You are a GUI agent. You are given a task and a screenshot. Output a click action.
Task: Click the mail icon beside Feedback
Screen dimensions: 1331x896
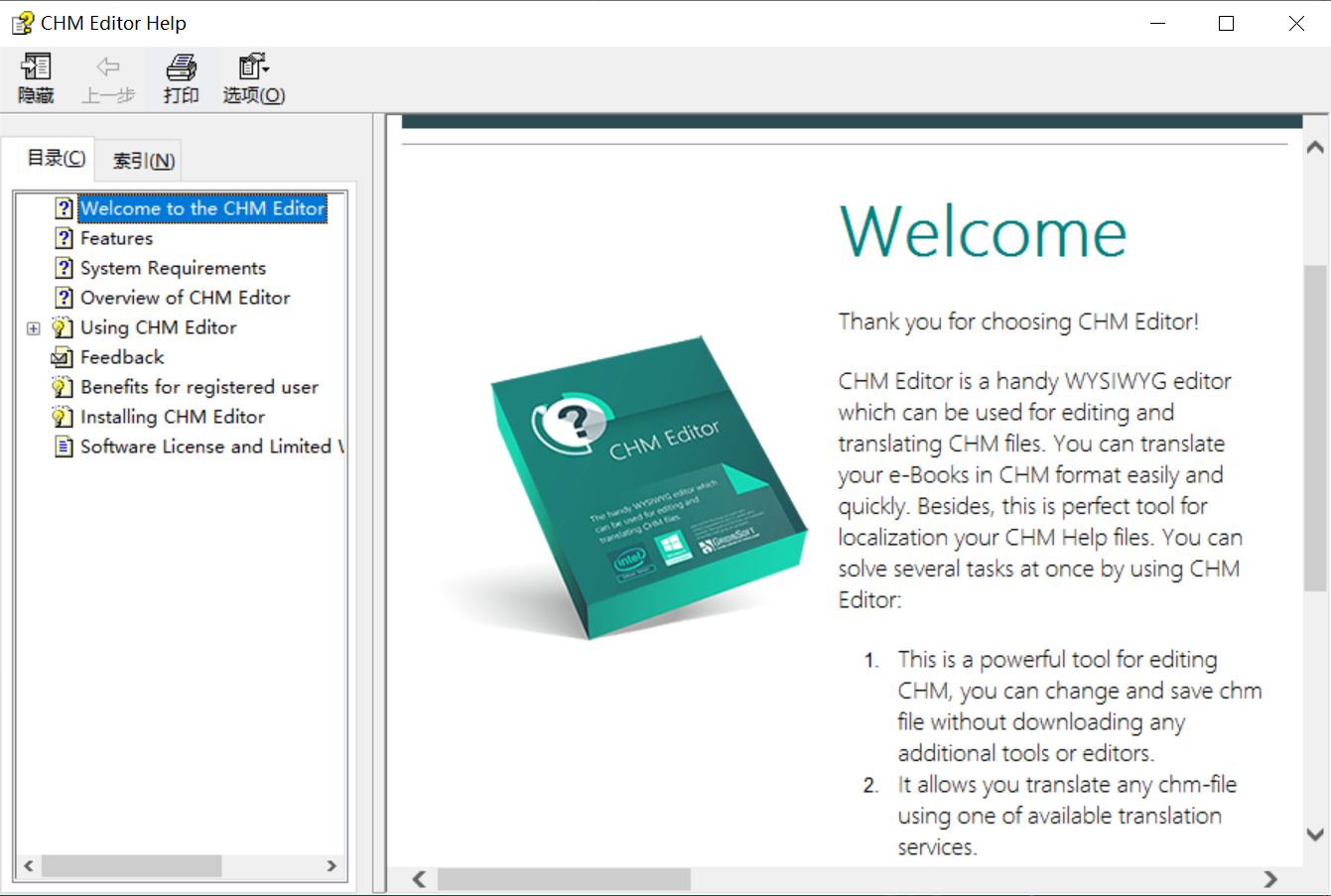click(63, 357)
